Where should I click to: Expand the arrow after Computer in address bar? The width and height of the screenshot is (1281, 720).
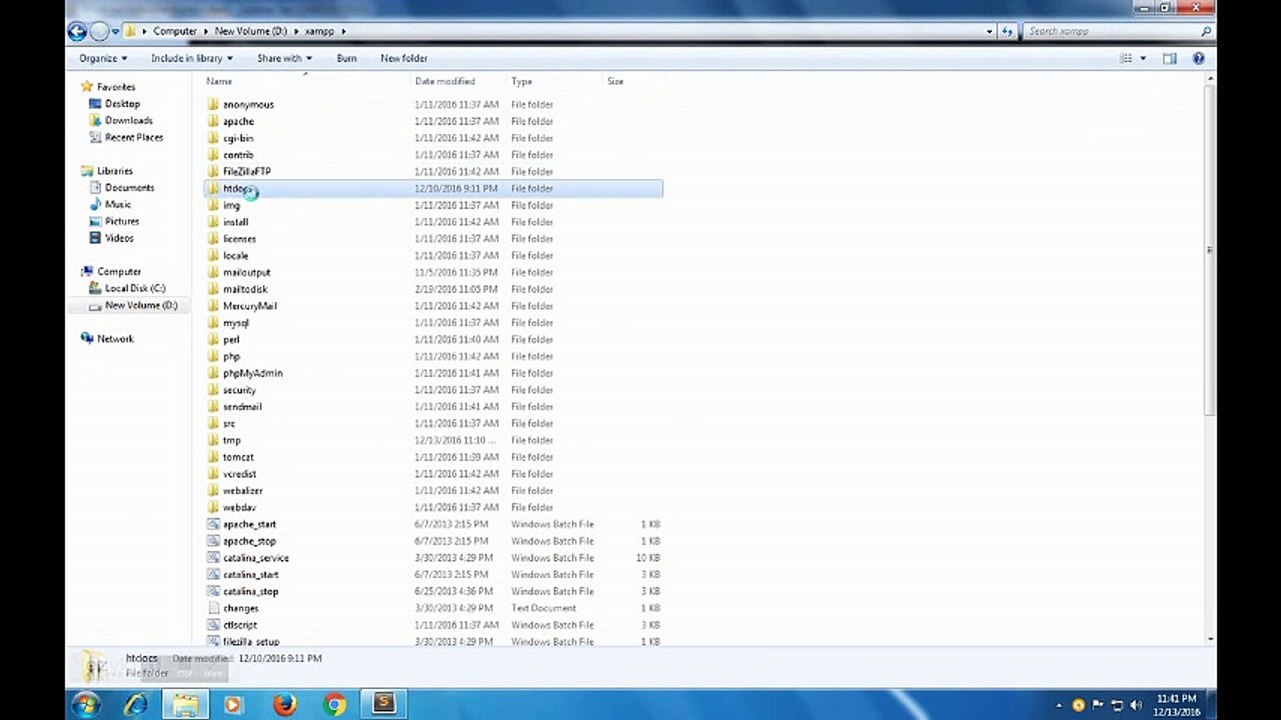206,31
